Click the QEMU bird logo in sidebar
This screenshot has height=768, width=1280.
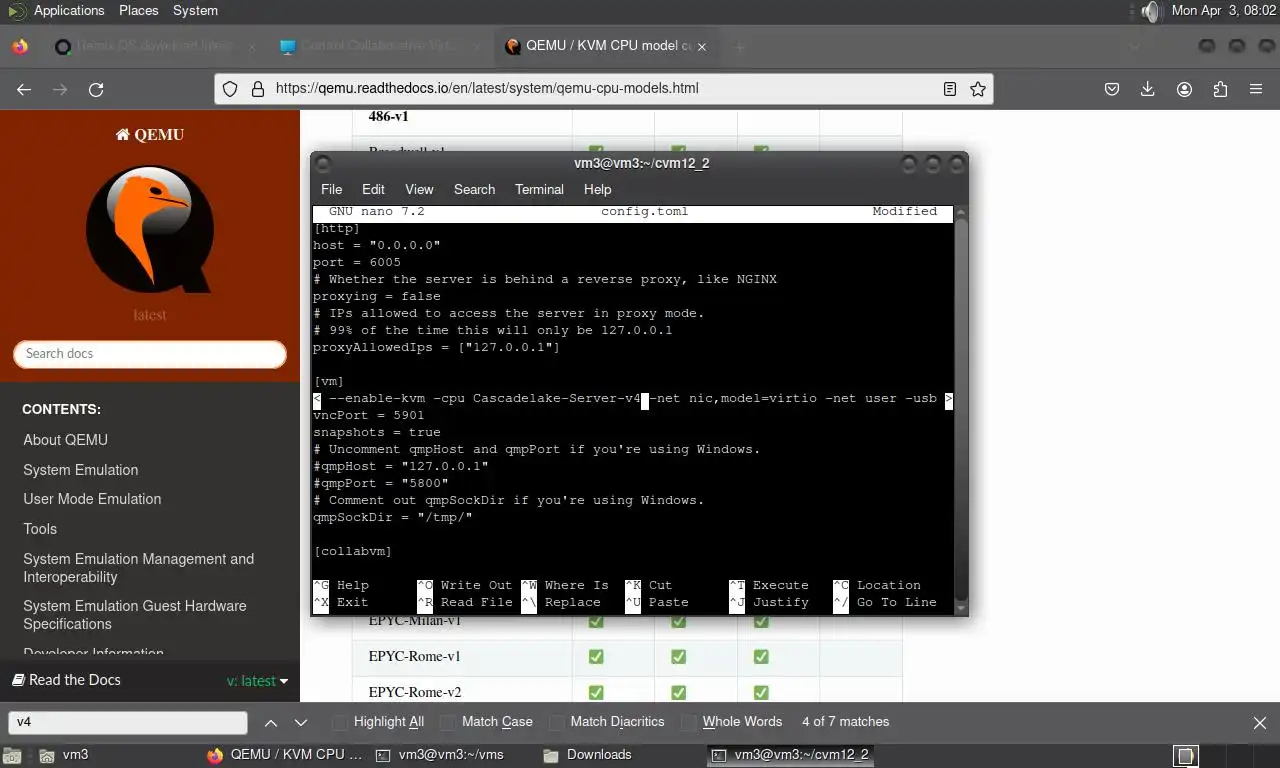[150, 229]
